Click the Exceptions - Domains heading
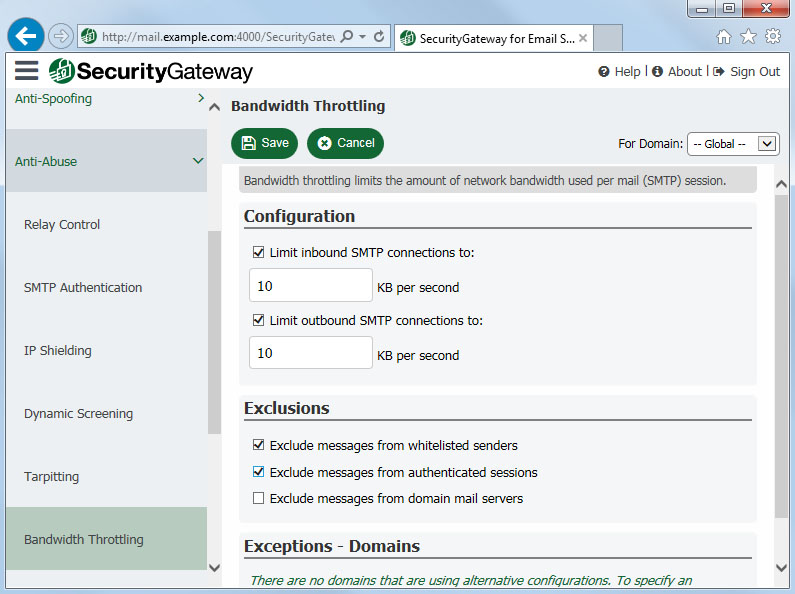This screenshot has width=795, height=594. (x=332, y=546)
